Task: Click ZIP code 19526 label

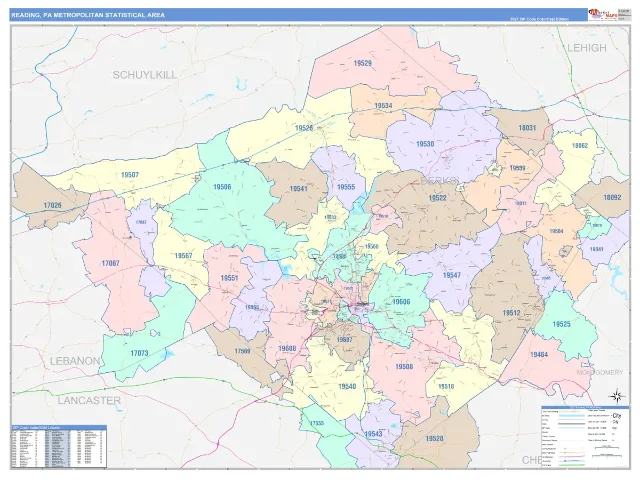Action: [x=304, y=128]
